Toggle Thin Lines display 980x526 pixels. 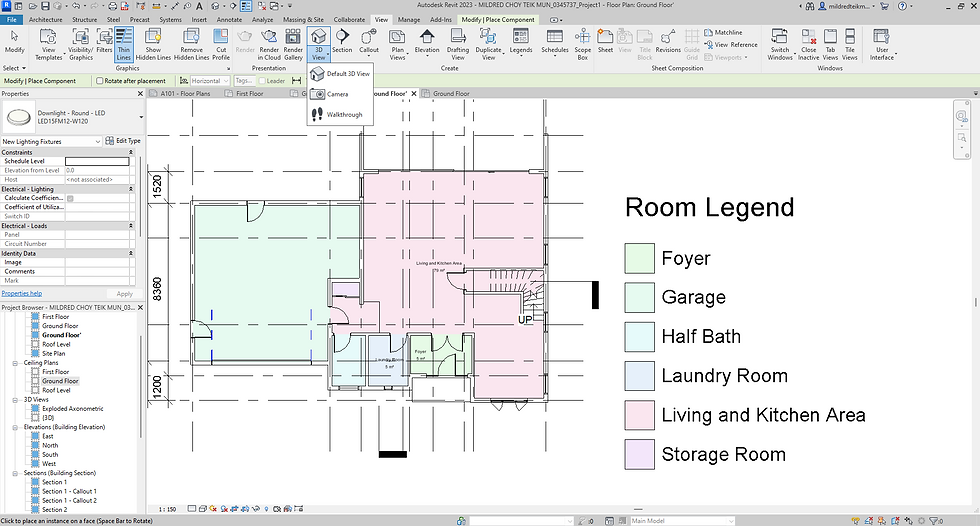coord(124,44)
